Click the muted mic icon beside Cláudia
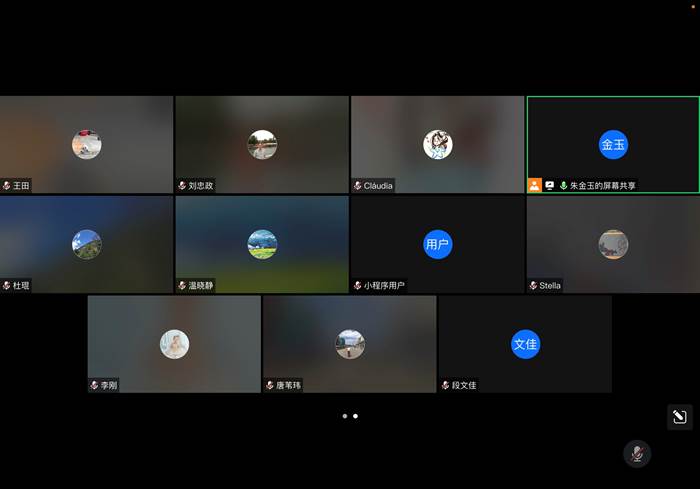The width and height of the screenshot is (700, 489). coord(357,186)
